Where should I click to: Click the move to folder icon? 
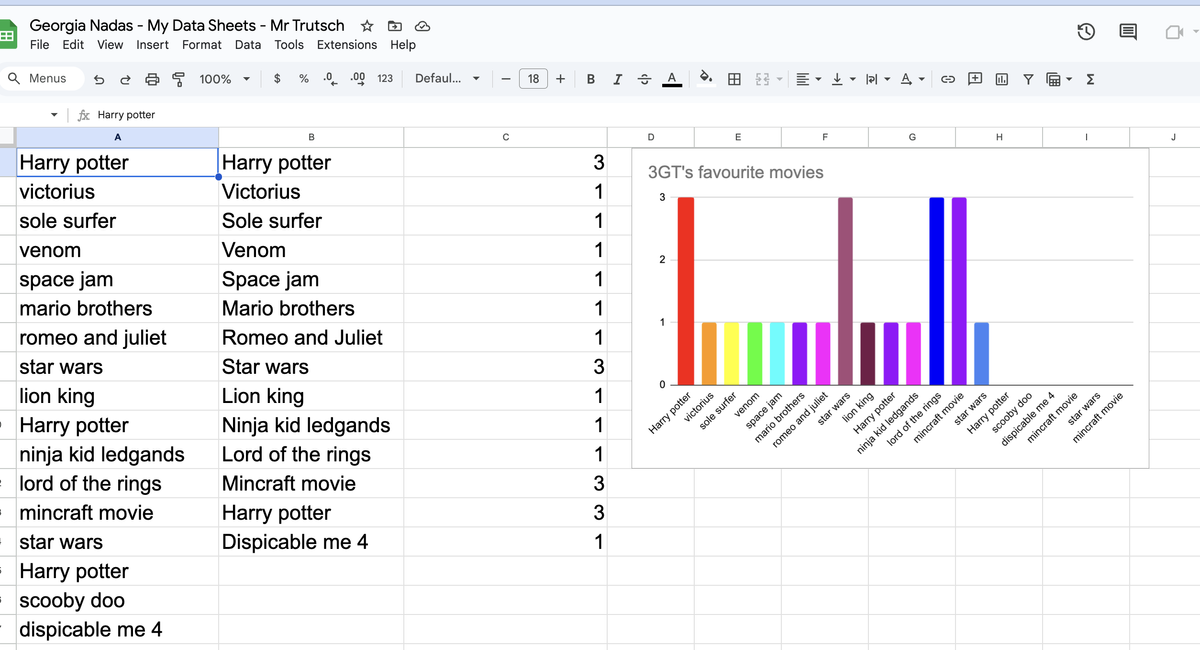coord(395,26)
